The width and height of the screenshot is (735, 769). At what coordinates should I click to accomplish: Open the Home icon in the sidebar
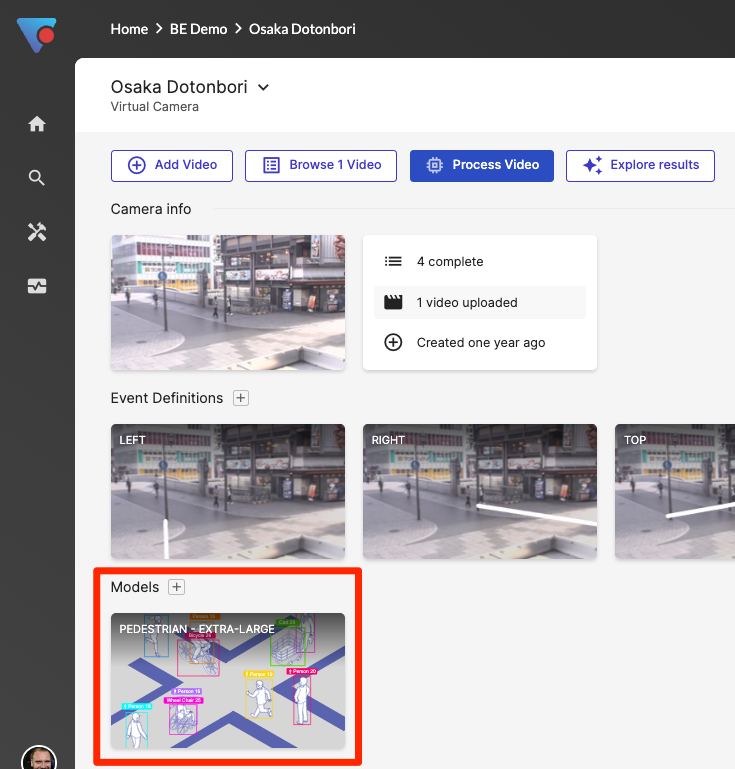tap(37, 124)
